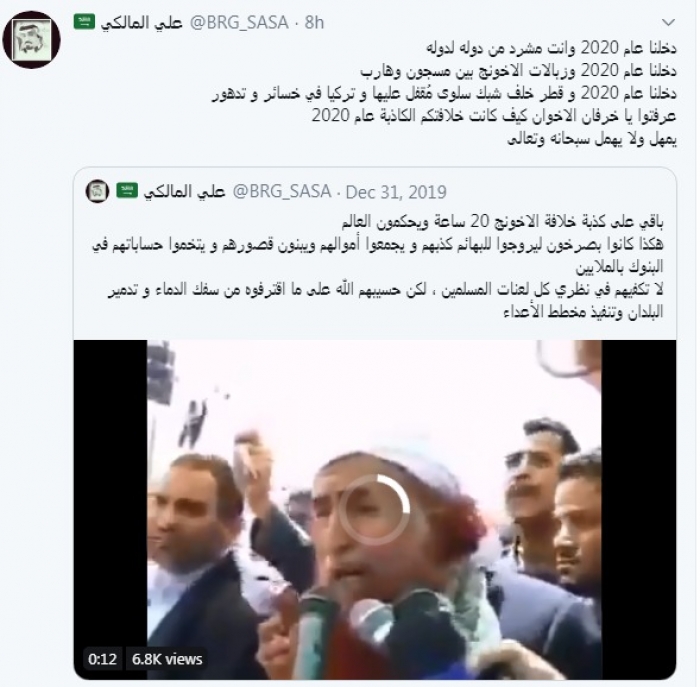Click the tweet's last line "يمهل ولا يهمل سبحانه وتعالى"
The width and height of the screenshot is (700, 687).
(x=592, y=140)
